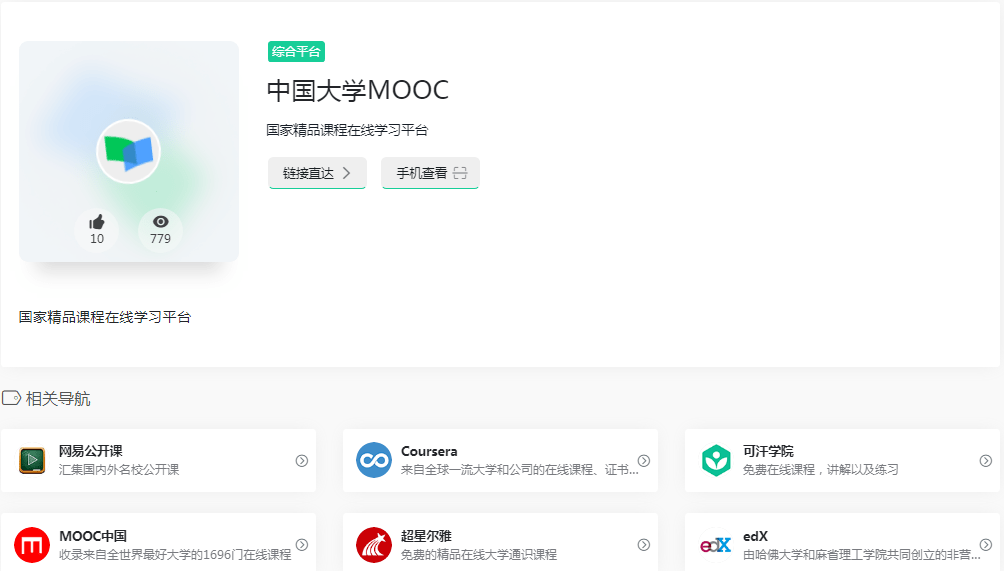Click the eye views icon
The image size is (1004, 571).
161,221
